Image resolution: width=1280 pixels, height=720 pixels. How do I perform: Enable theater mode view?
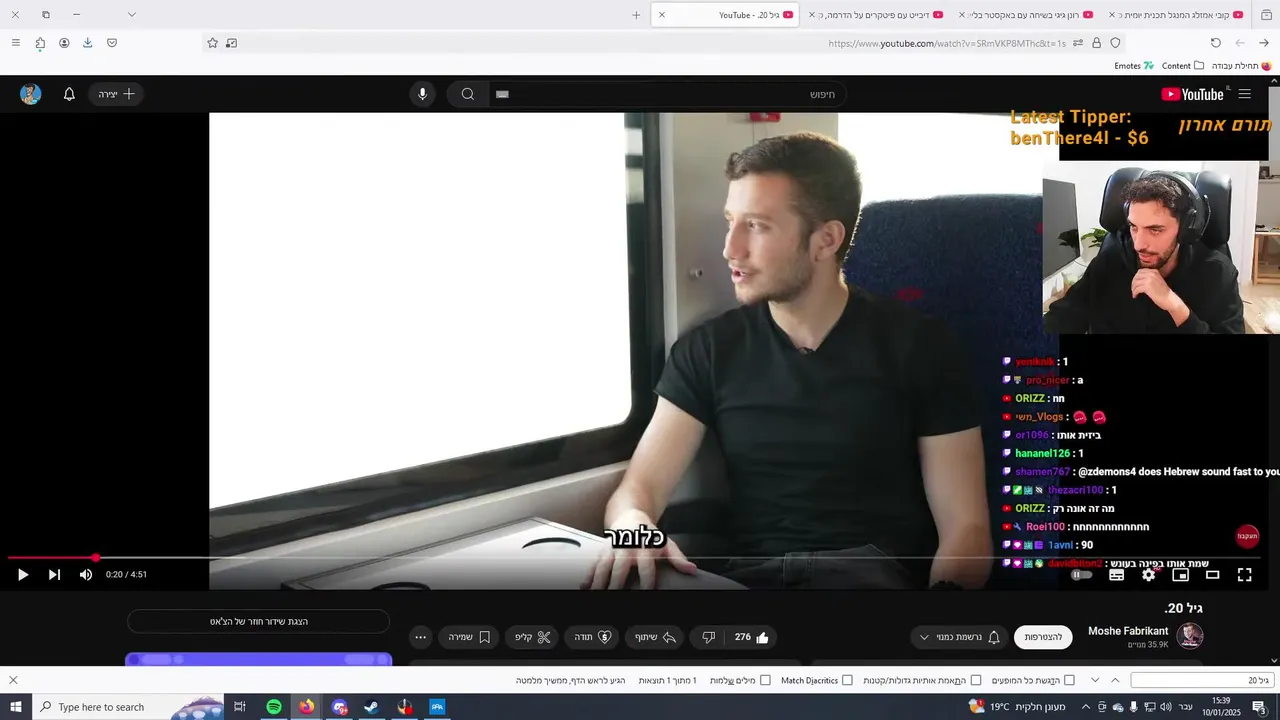(1212, 575)
